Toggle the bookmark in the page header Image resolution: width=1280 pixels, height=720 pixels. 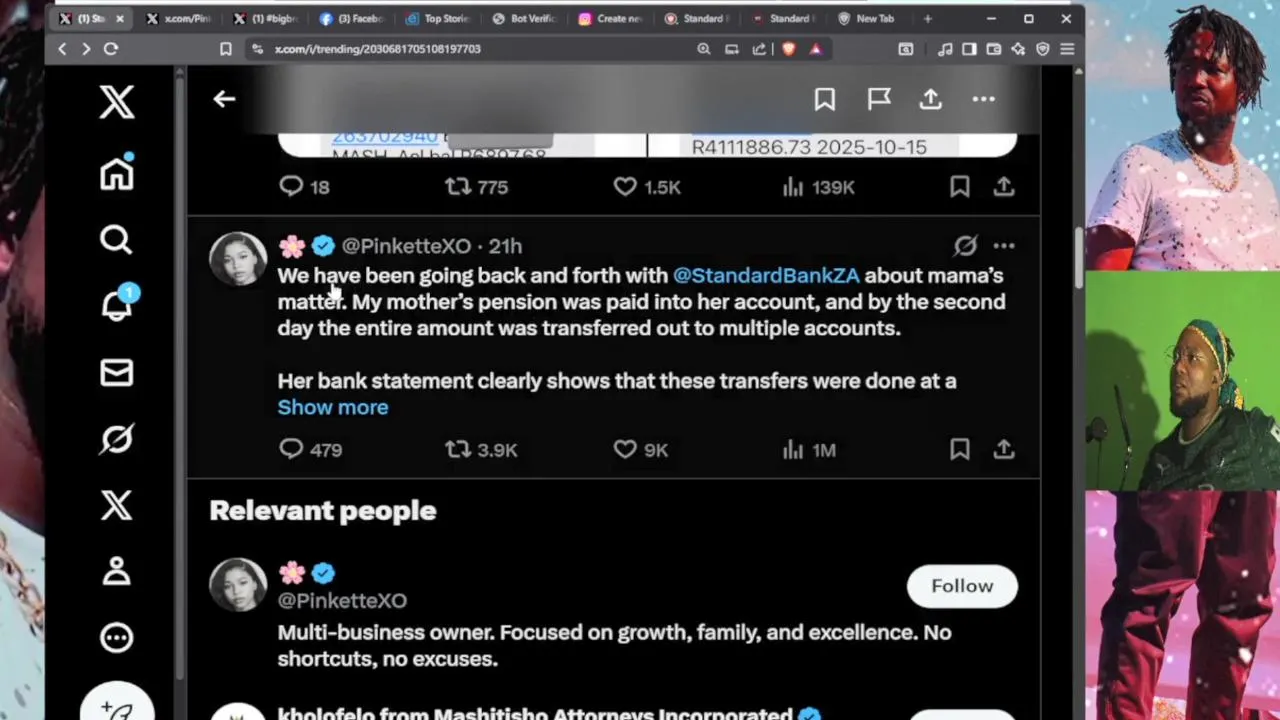click(x=824, y=99)
